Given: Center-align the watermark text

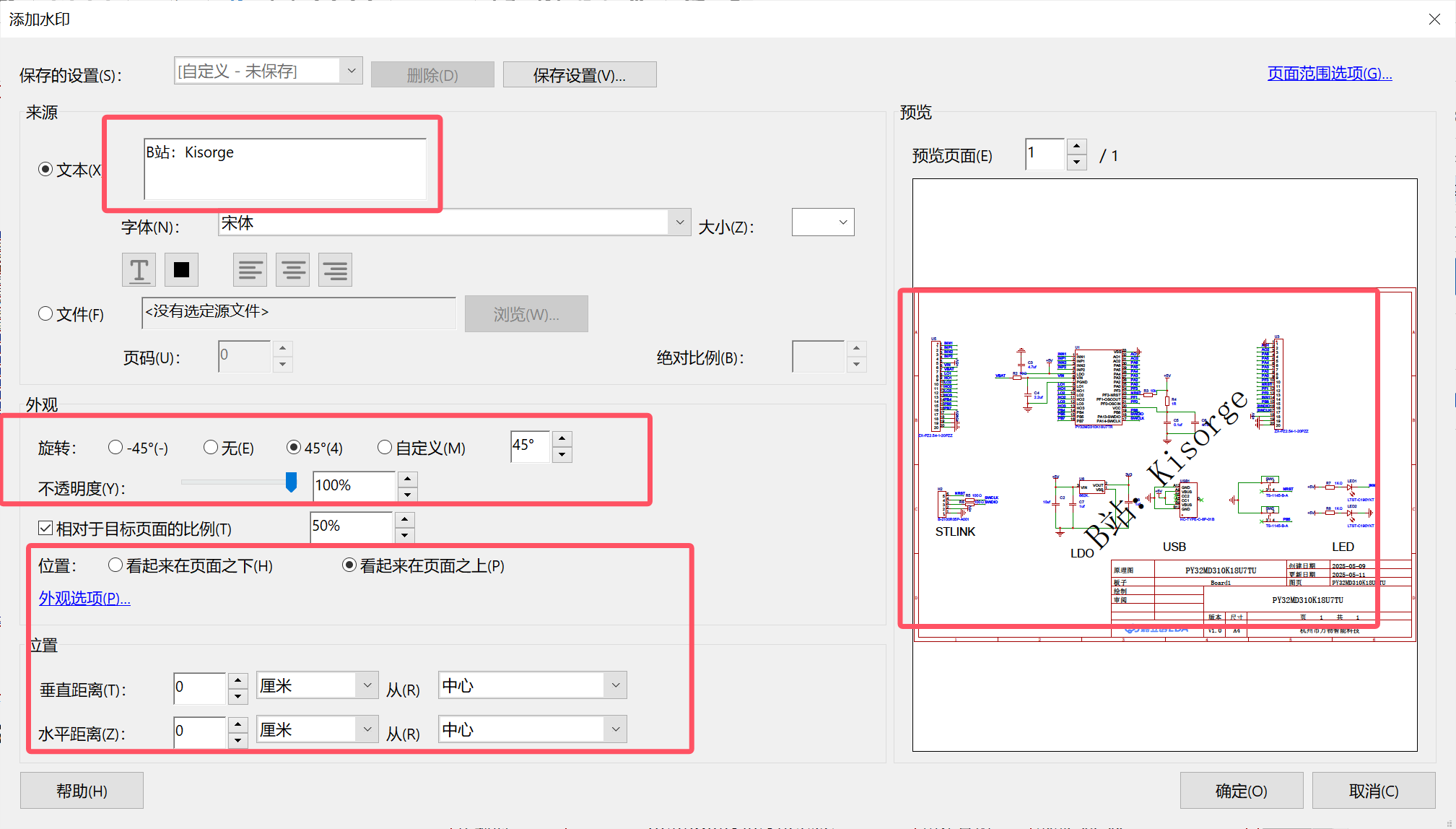Looking at the screenshot, I should click(x=292, y=270).
